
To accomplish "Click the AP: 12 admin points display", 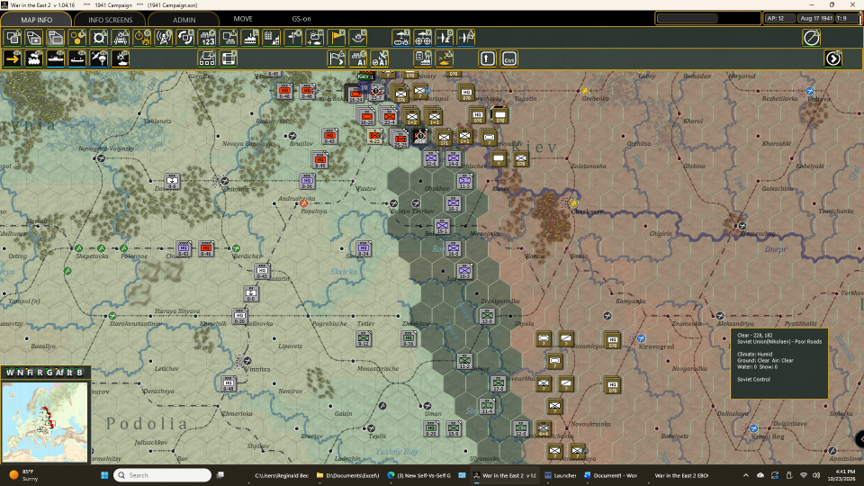I will coord(779,18).
